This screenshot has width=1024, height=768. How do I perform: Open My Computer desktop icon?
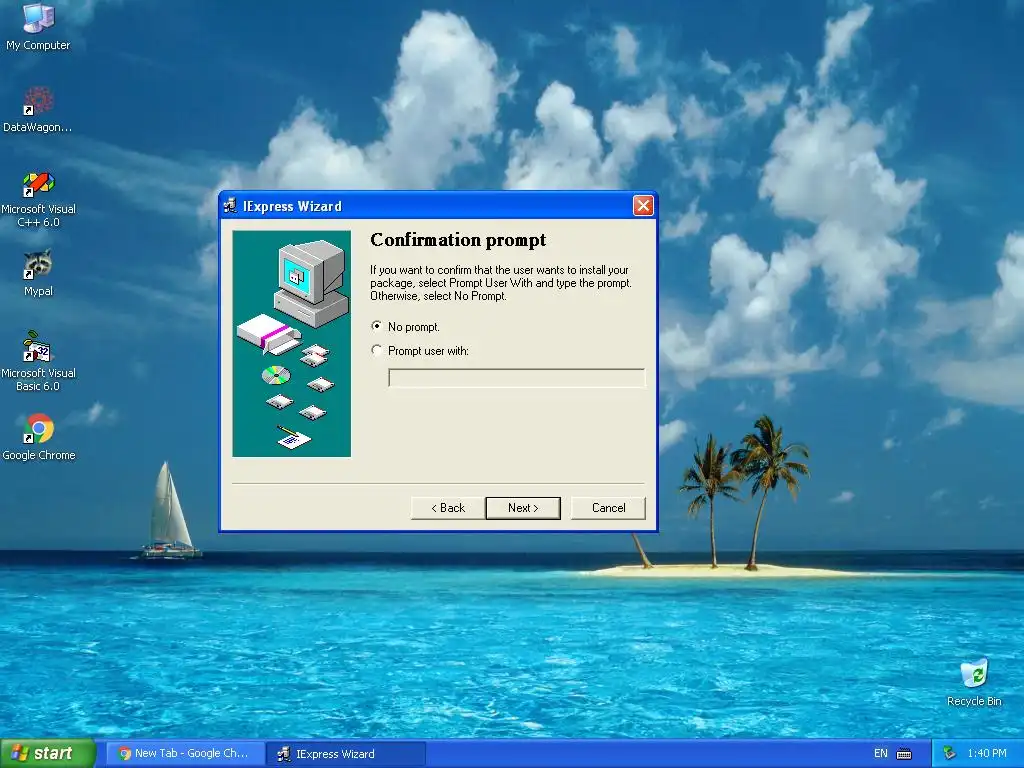[38, 27]
